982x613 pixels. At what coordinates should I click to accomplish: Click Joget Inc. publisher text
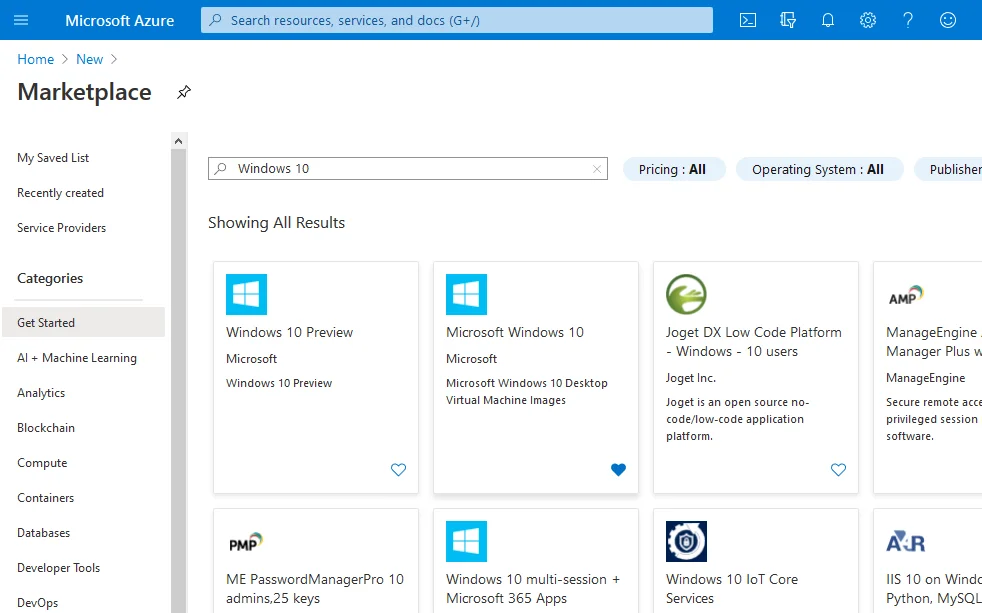point(691,378)
